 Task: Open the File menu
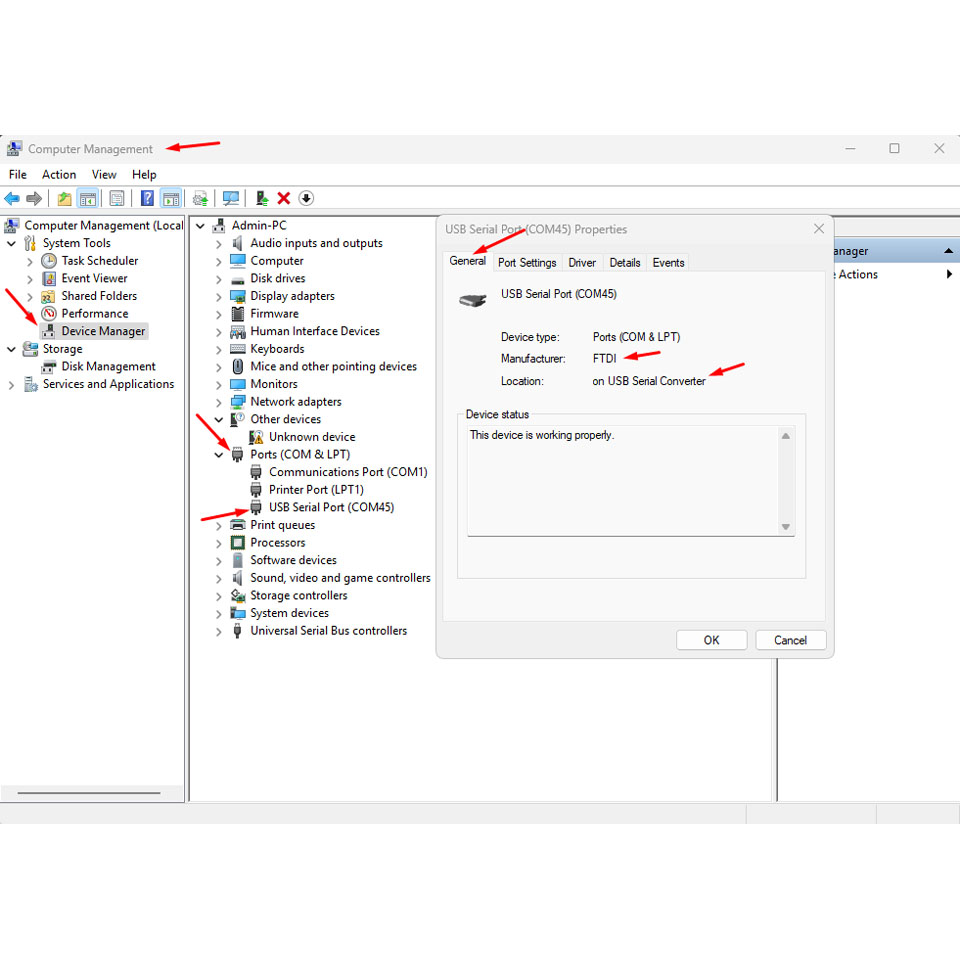pos(18,174)
